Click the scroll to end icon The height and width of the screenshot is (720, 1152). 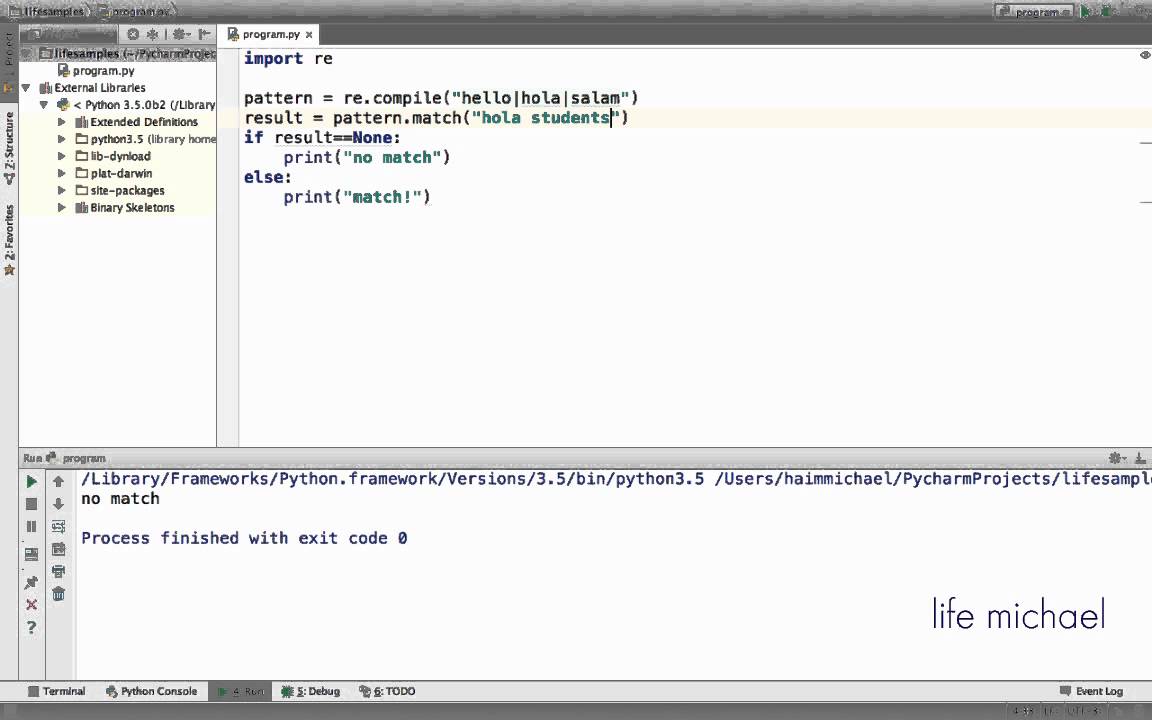pos(58,549)
